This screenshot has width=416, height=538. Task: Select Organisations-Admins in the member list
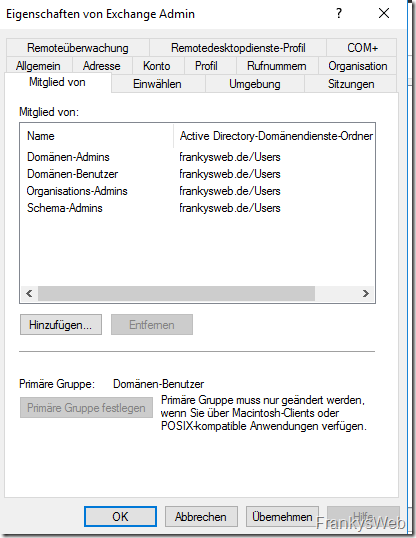(77, 191)
